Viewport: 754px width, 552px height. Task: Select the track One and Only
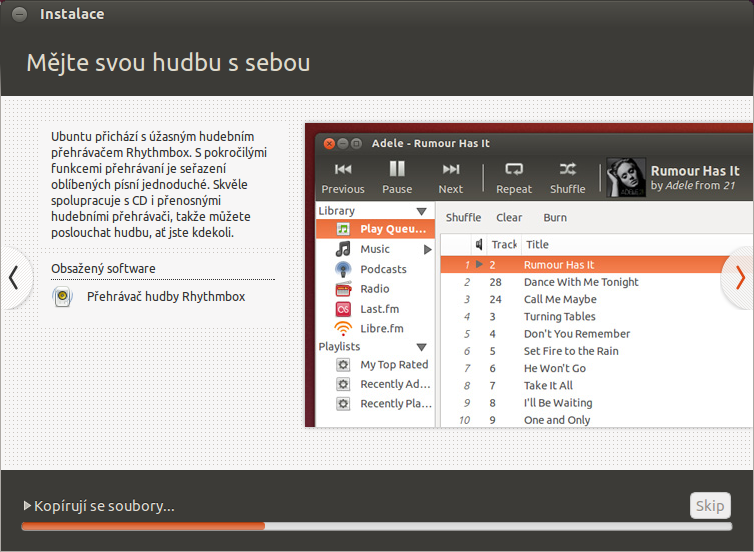coord(557,420)
